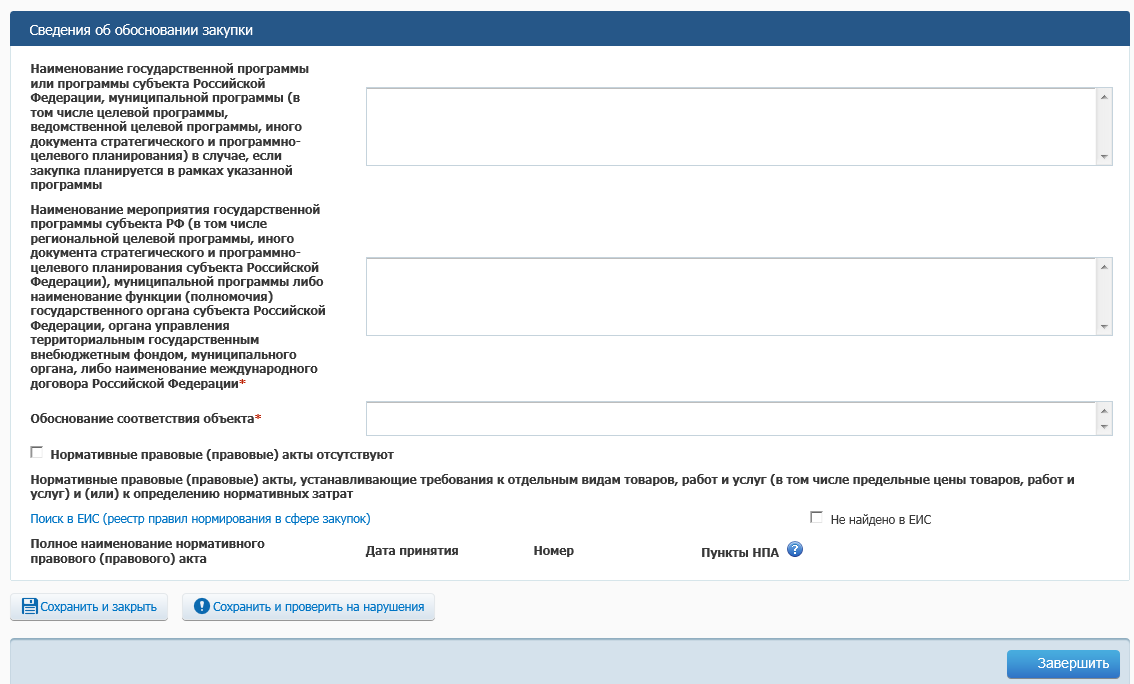1134x684 pixels.
Task: Click the Номер column header
Action: [x=553, y=551]
